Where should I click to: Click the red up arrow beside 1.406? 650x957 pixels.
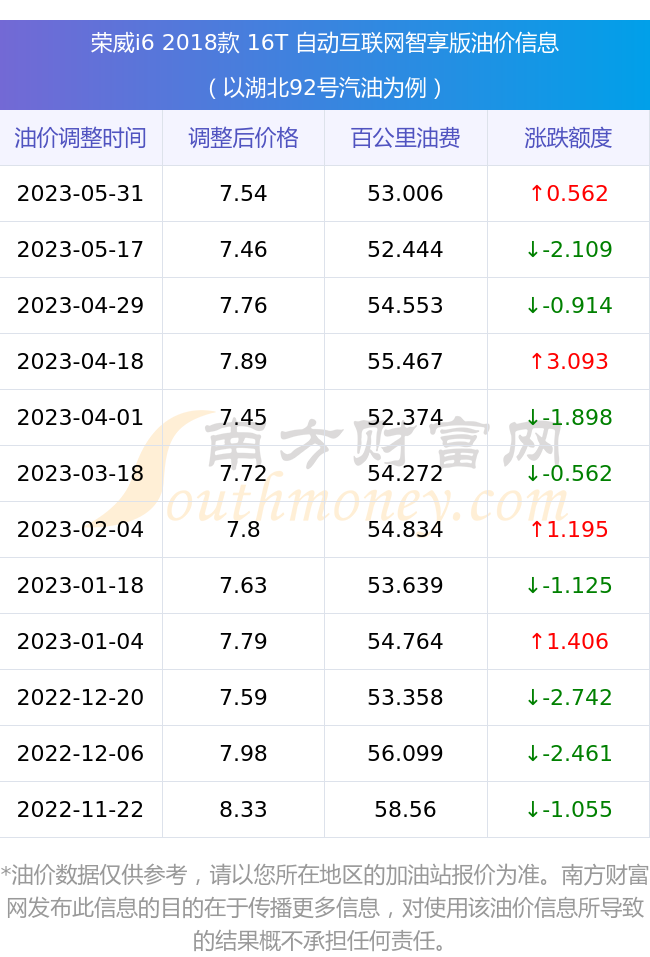(536, 641)
